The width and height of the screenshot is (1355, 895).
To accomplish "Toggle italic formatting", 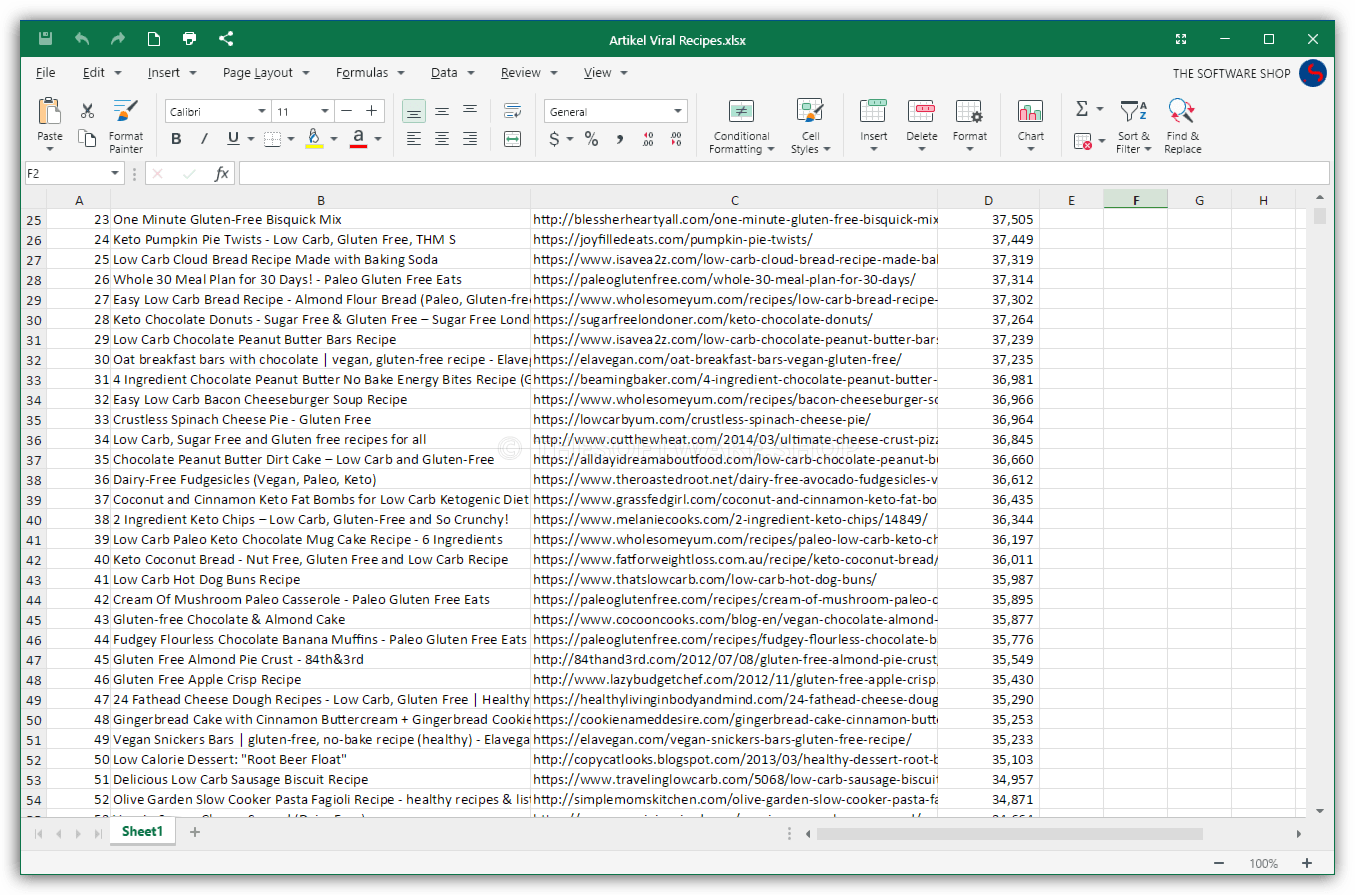I will (205, 139).
